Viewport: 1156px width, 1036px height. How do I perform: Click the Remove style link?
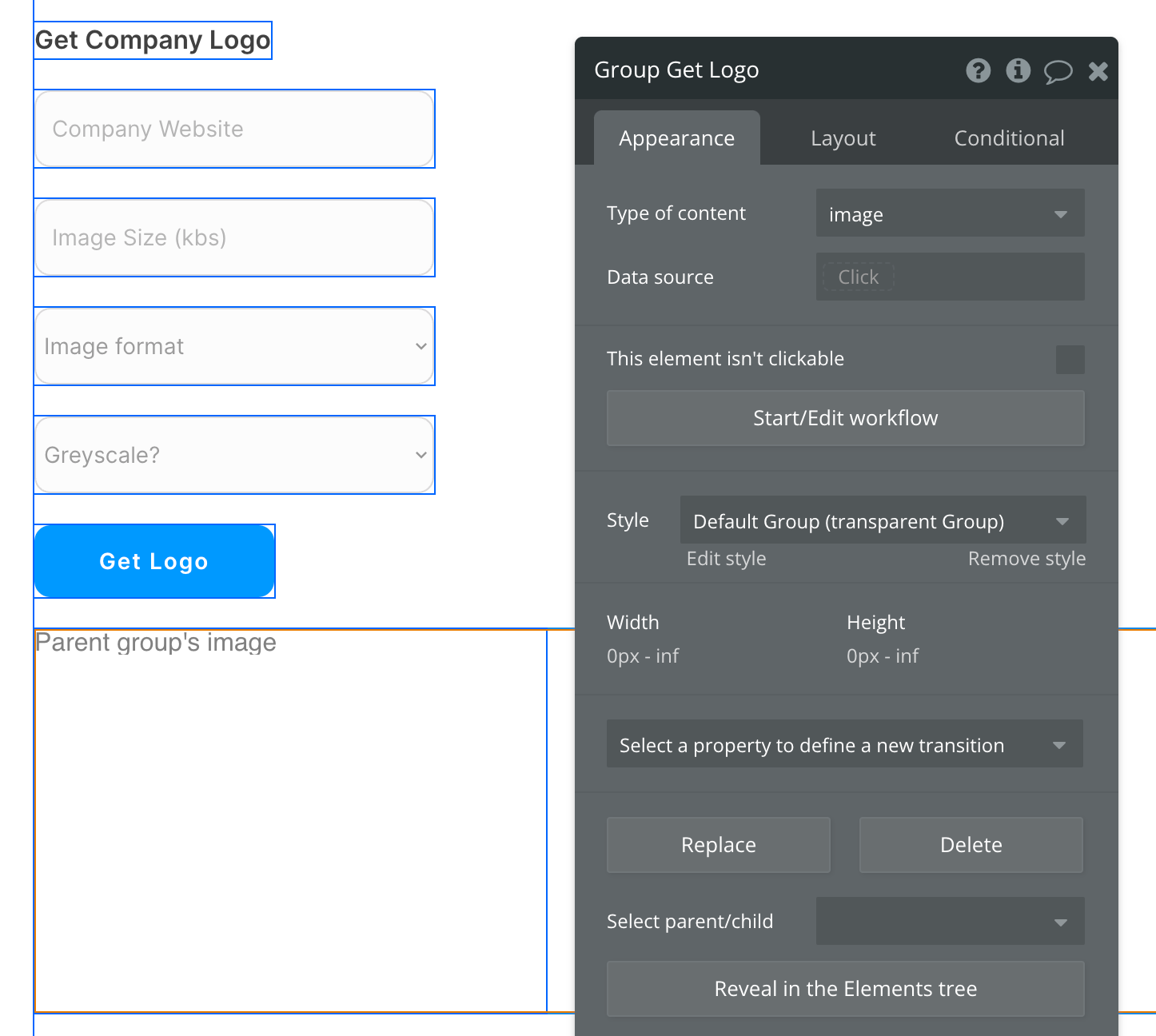coord(1026,559)
